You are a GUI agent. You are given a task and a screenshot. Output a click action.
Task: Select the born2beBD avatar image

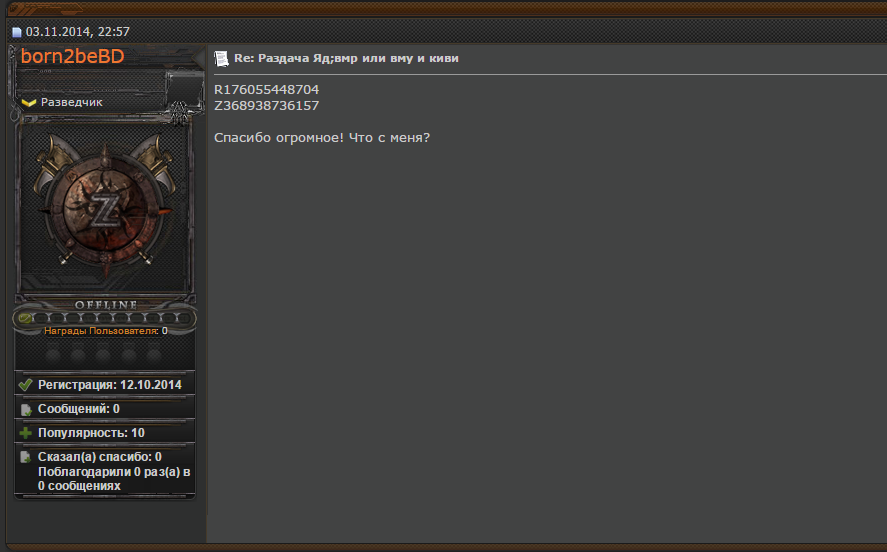click(x=105, y=206)
